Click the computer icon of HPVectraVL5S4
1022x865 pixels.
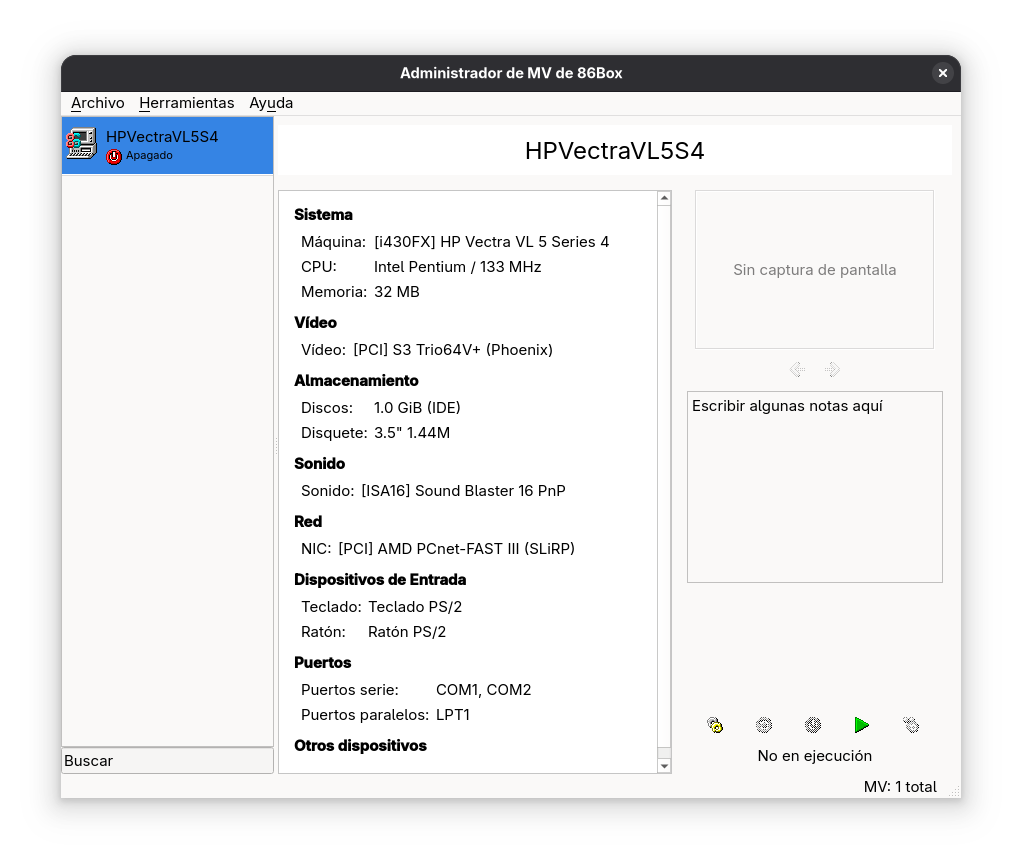tap(81, 143)
